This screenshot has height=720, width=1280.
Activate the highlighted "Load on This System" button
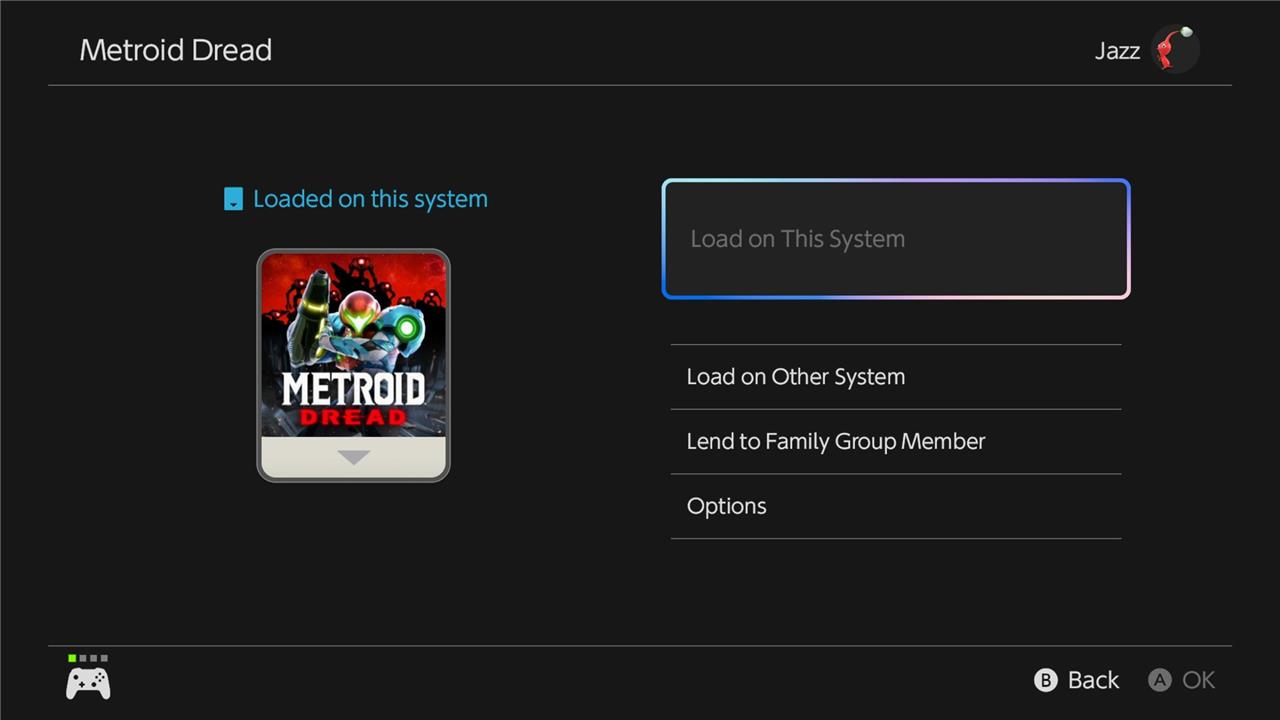point(895,239)
